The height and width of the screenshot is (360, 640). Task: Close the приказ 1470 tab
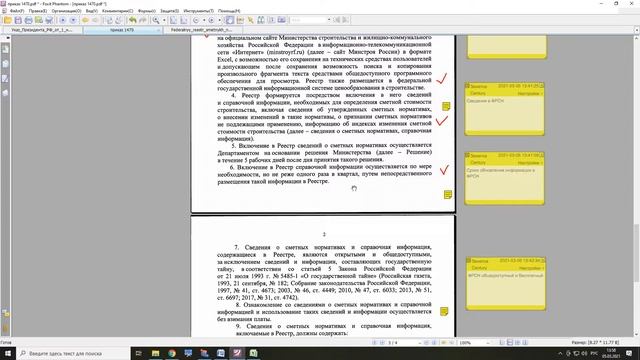pos(158,30)
